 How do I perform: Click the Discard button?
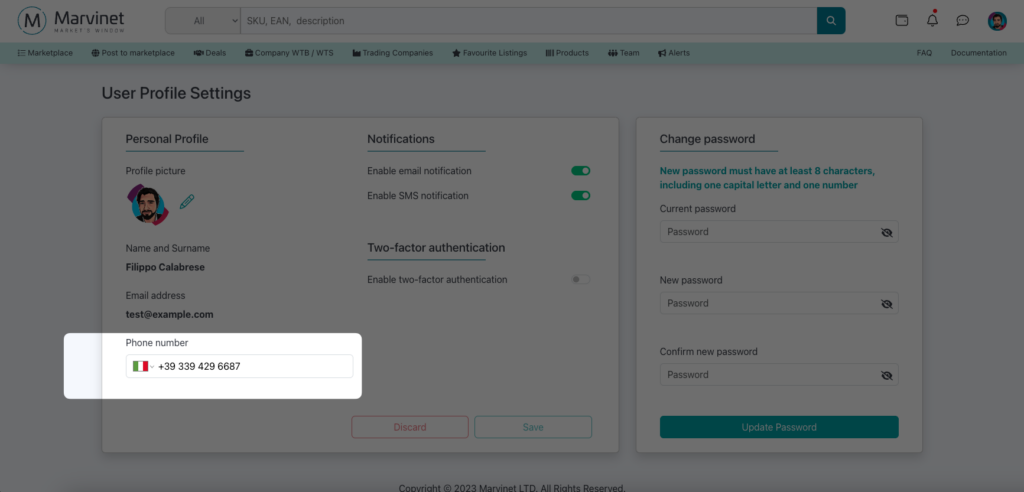[409, 427]
